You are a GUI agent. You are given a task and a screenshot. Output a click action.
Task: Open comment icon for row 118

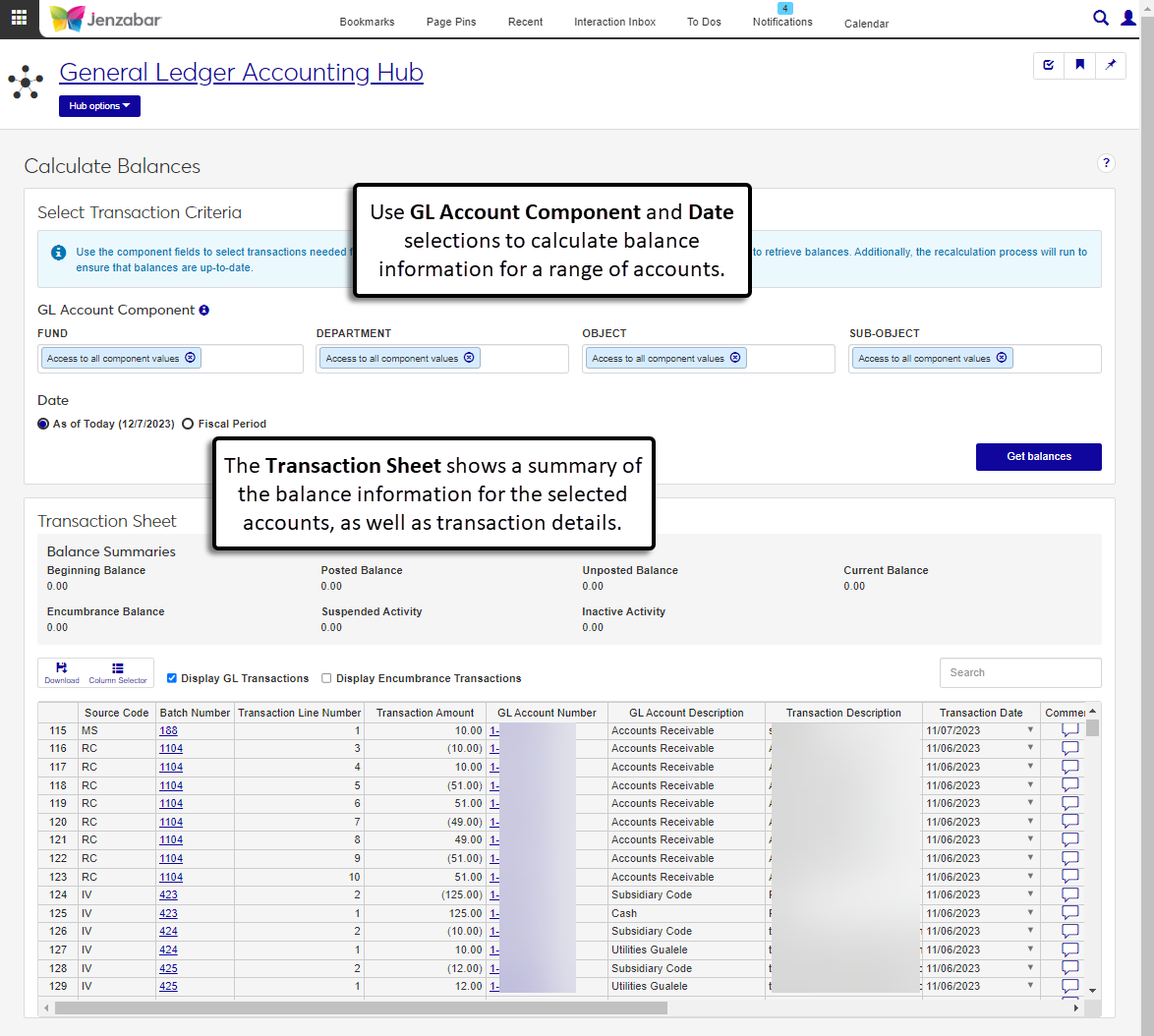1070,784
